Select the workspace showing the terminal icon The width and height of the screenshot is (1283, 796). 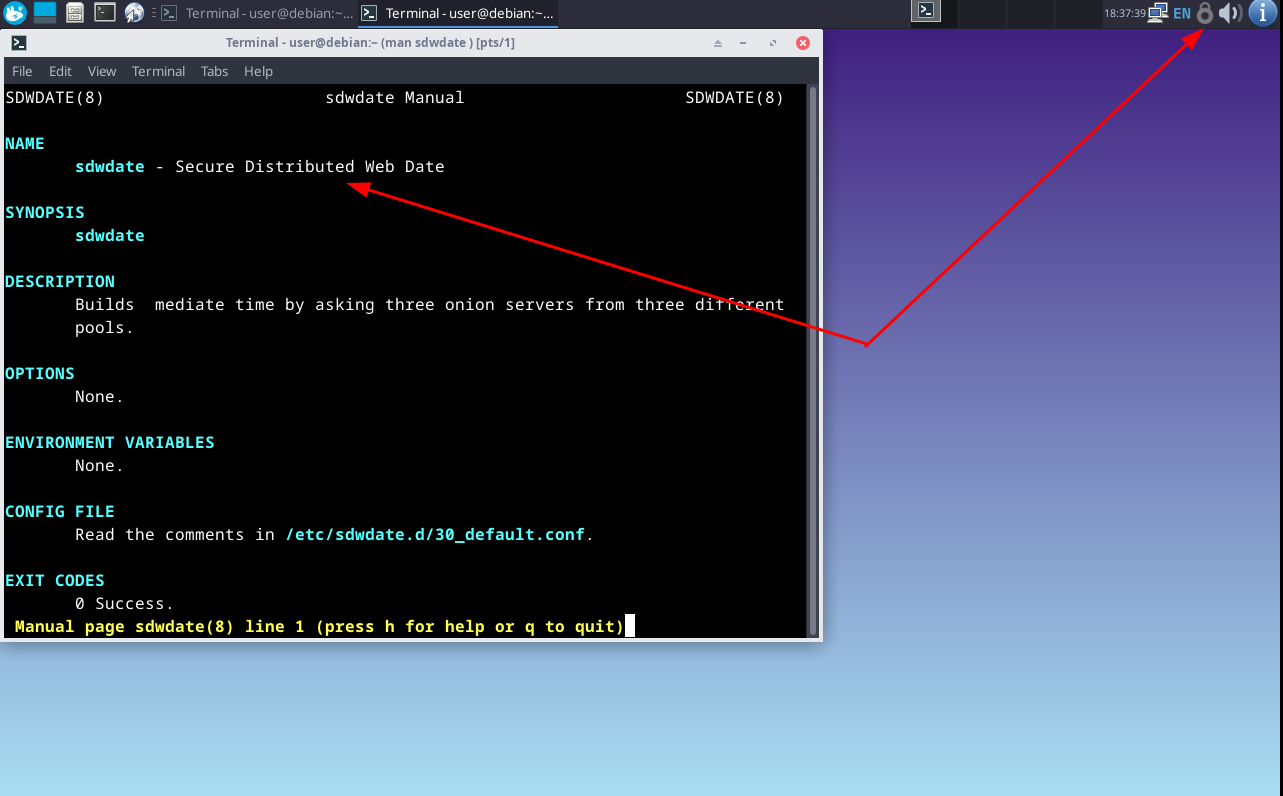[927, 11]
